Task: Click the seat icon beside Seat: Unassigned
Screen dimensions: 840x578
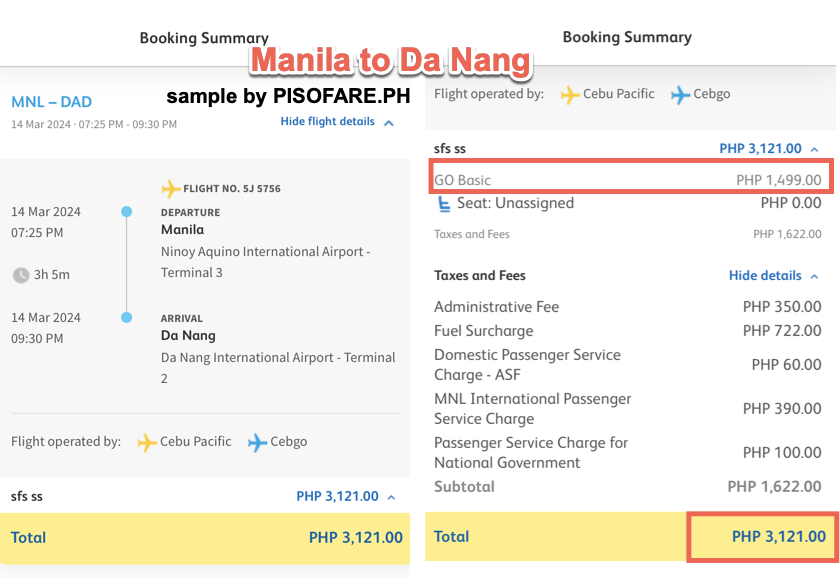Action: coord(445,204)
